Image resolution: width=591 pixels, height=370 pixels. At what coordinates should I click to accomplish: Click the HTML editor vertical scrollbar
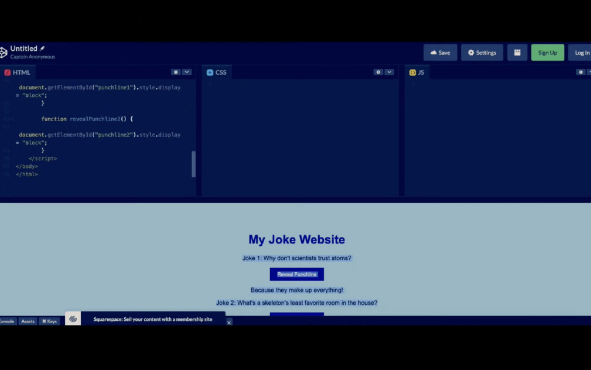(194, 164)
